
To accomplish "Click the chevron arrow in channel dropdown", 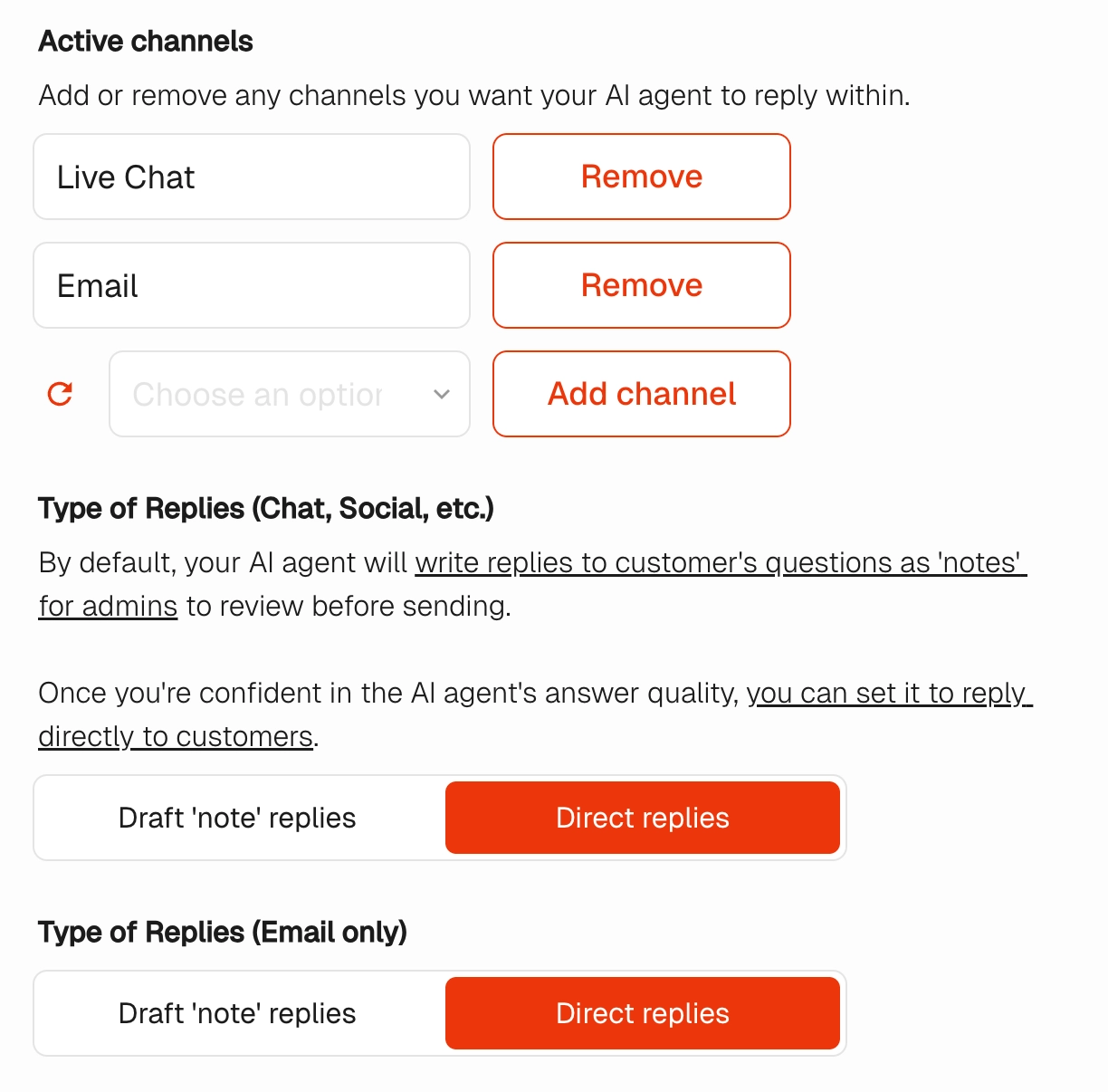I will 442,394.
